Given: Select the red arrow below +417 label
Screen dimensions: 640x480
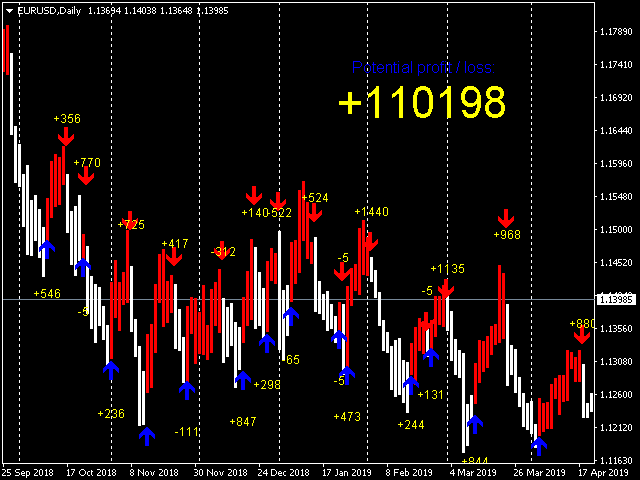Looking at the screenshot, I should point(174,256).
